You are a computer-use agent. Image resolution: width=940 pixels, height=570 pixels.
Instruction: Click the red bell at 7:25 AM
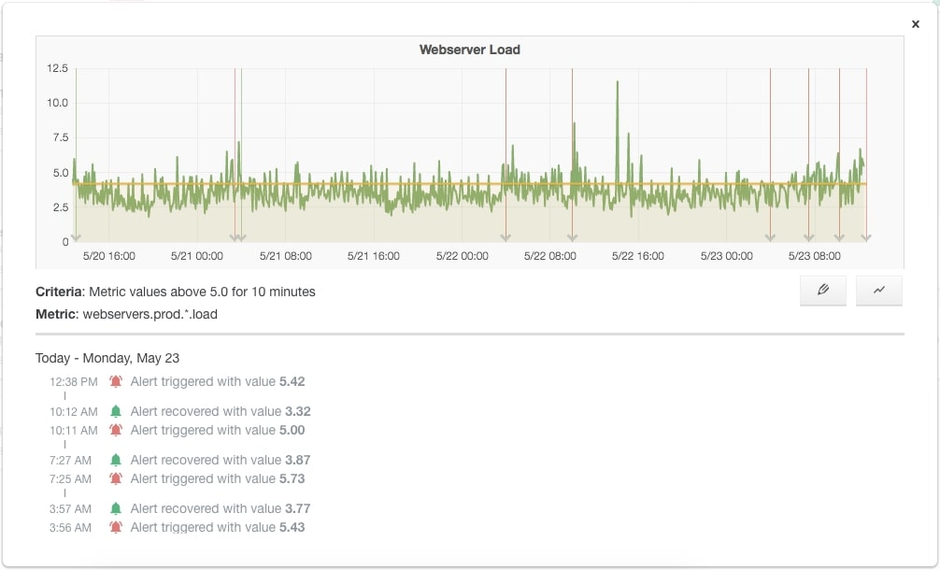[116, 479]
